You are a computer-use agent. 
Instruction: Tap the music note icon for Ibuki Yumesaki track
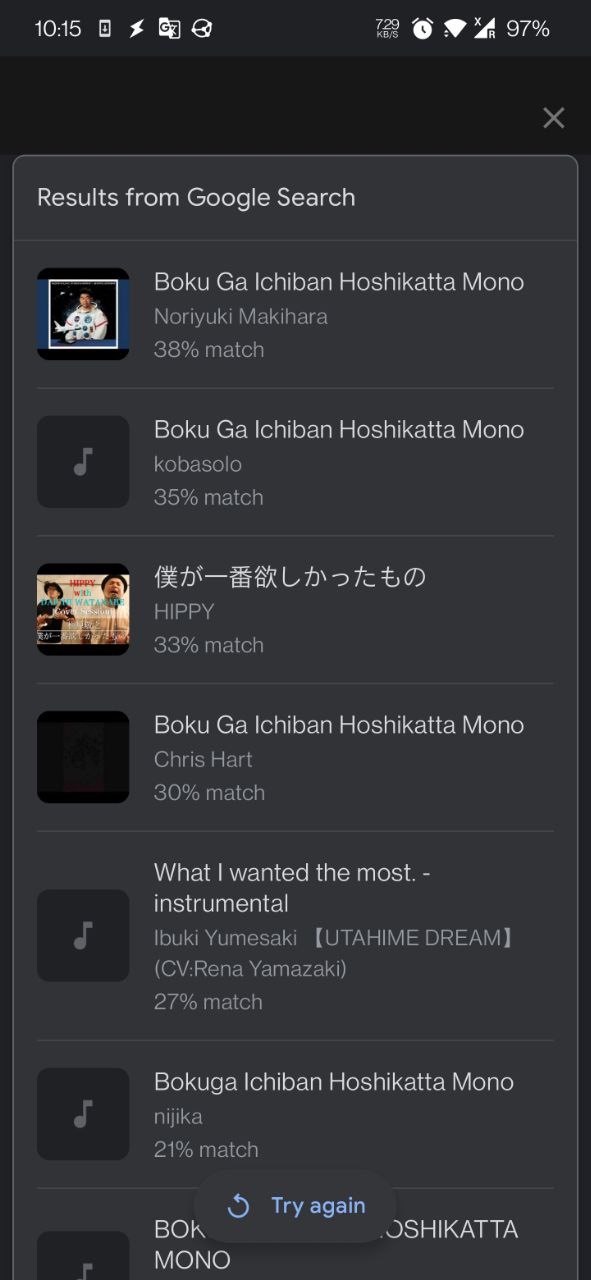coord(83,935)
